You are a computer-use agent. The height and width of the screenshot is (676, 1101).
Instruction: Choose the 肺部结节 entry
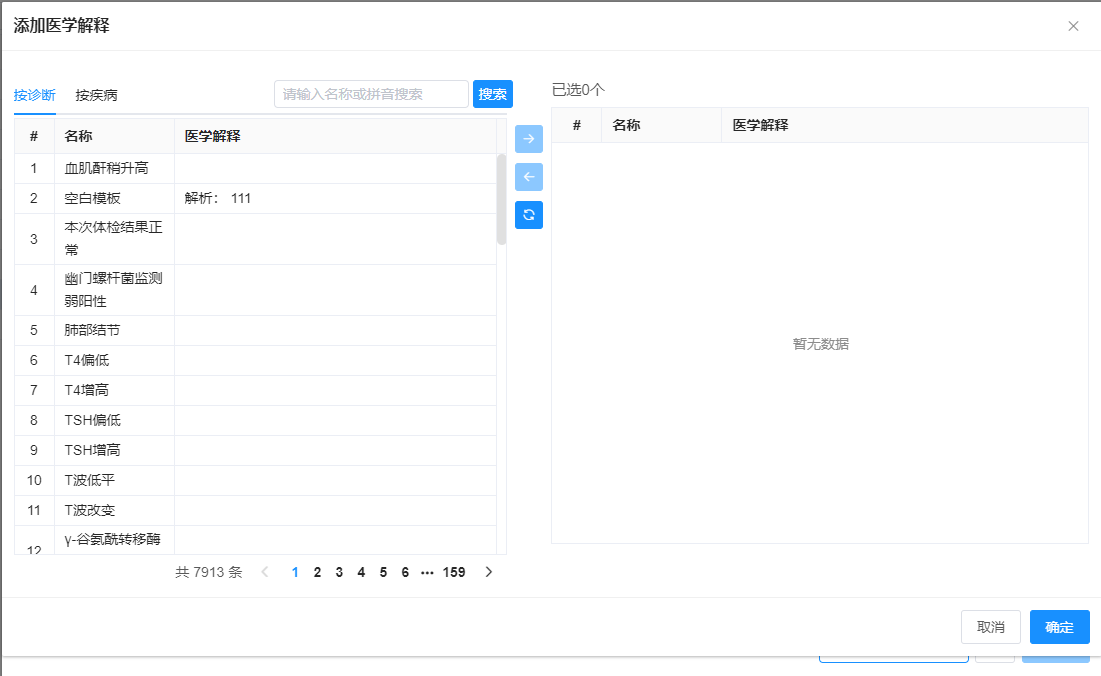point(92,330)
